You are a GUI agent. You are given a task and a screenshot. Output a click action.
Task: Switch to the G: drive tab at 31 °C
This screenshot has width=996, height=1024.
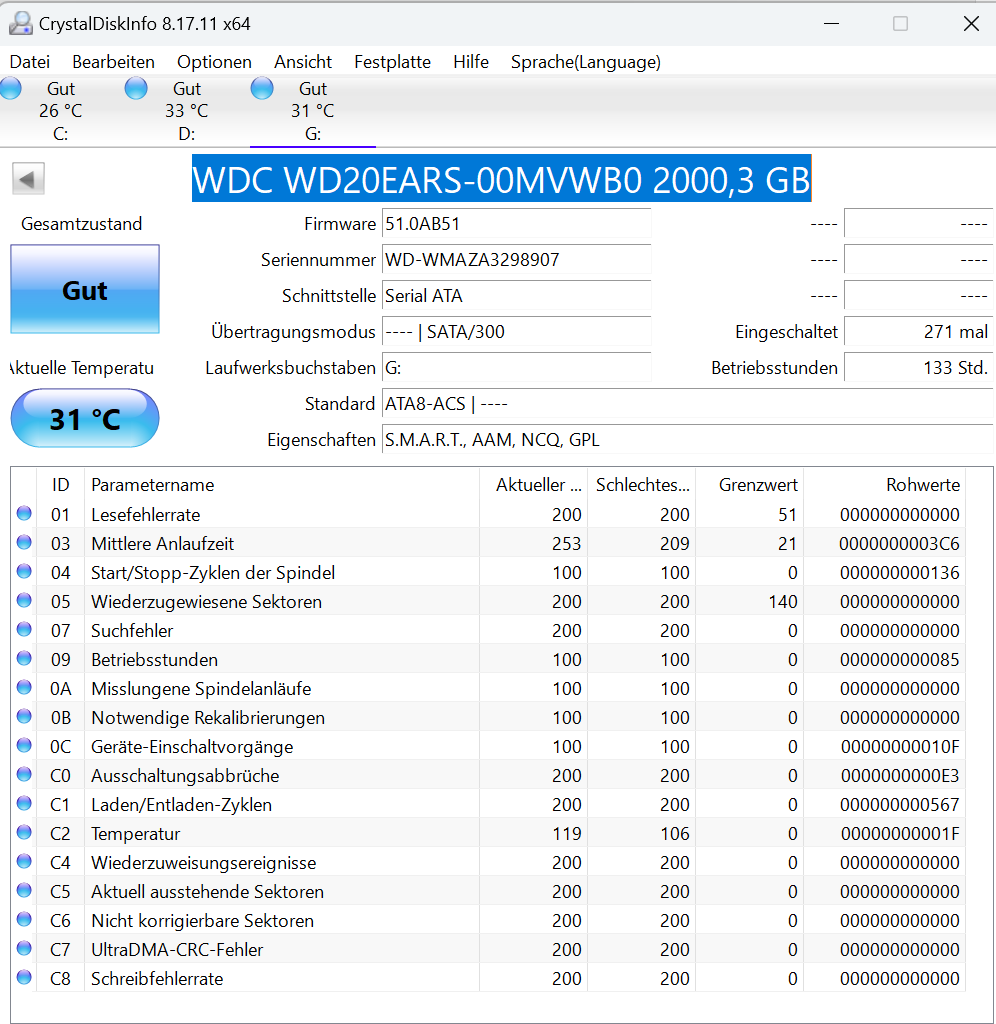click(313, 111)
